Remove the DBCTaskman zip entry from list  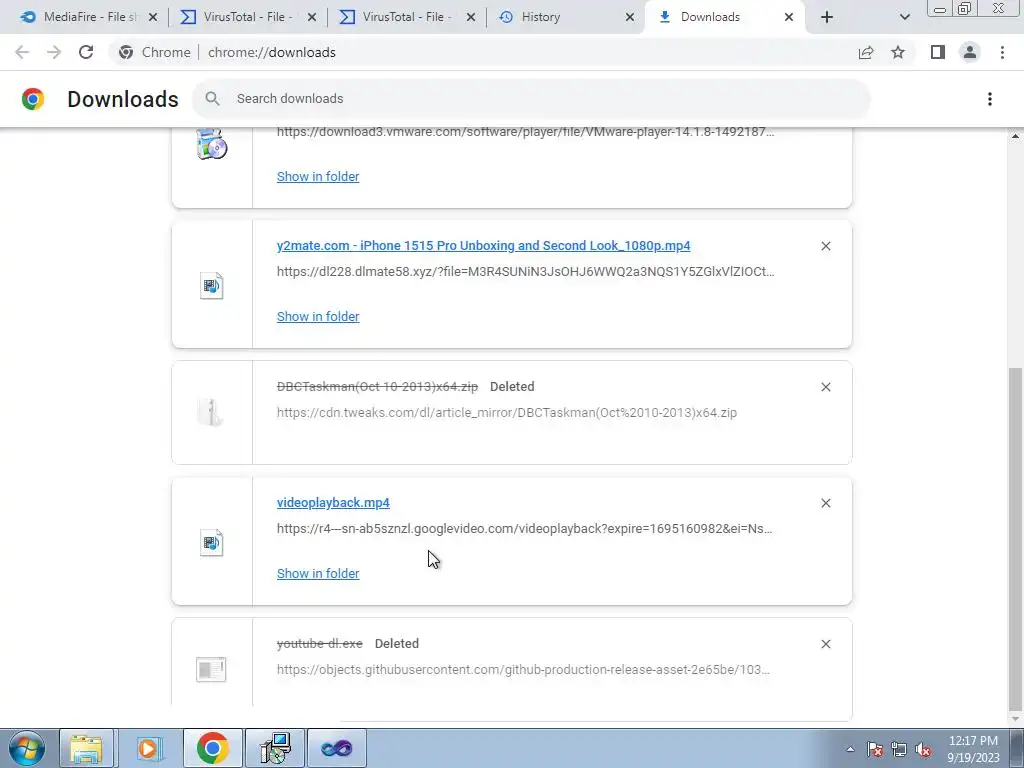(x=825, y=387)
